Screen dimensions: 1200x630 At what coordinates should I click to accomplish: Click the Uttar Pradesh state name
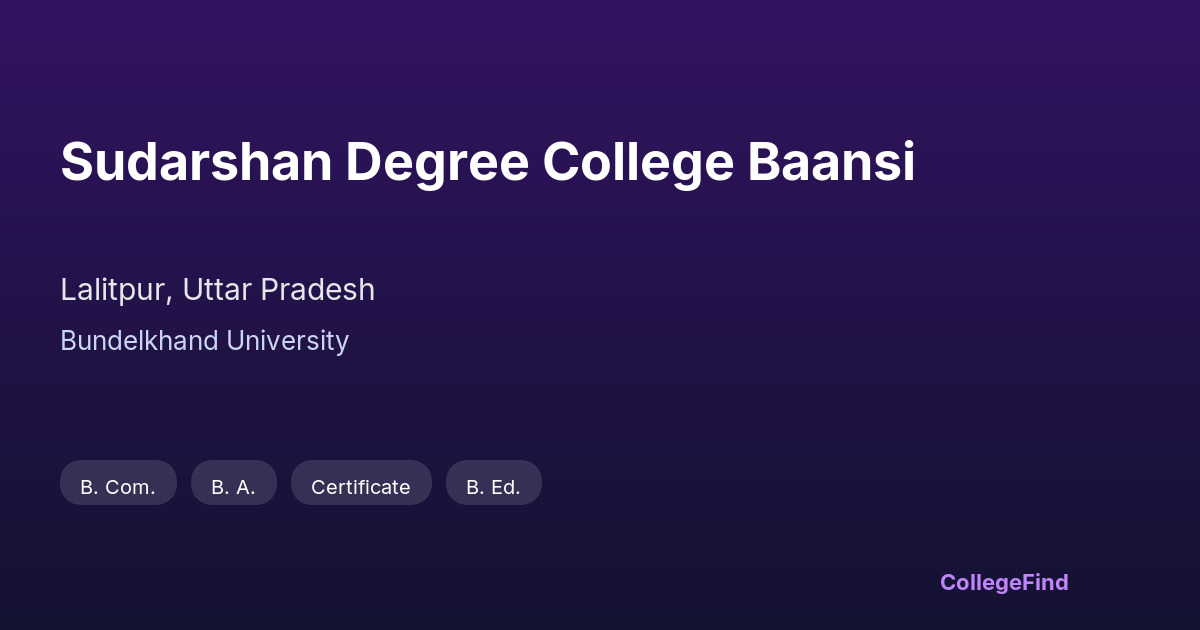278,290
